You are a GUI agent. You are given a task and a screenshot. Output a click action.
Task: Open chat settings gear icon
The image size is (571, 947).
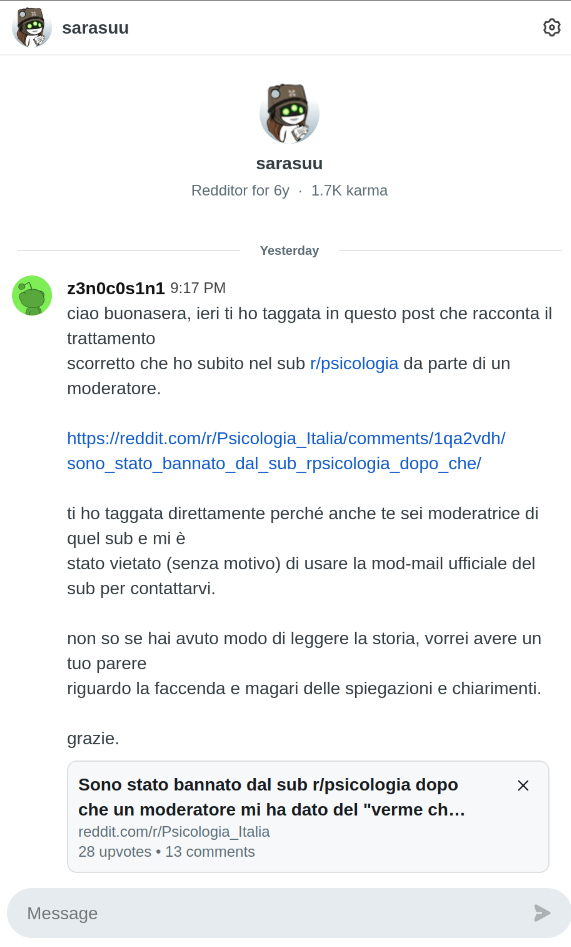pos(551,28)
